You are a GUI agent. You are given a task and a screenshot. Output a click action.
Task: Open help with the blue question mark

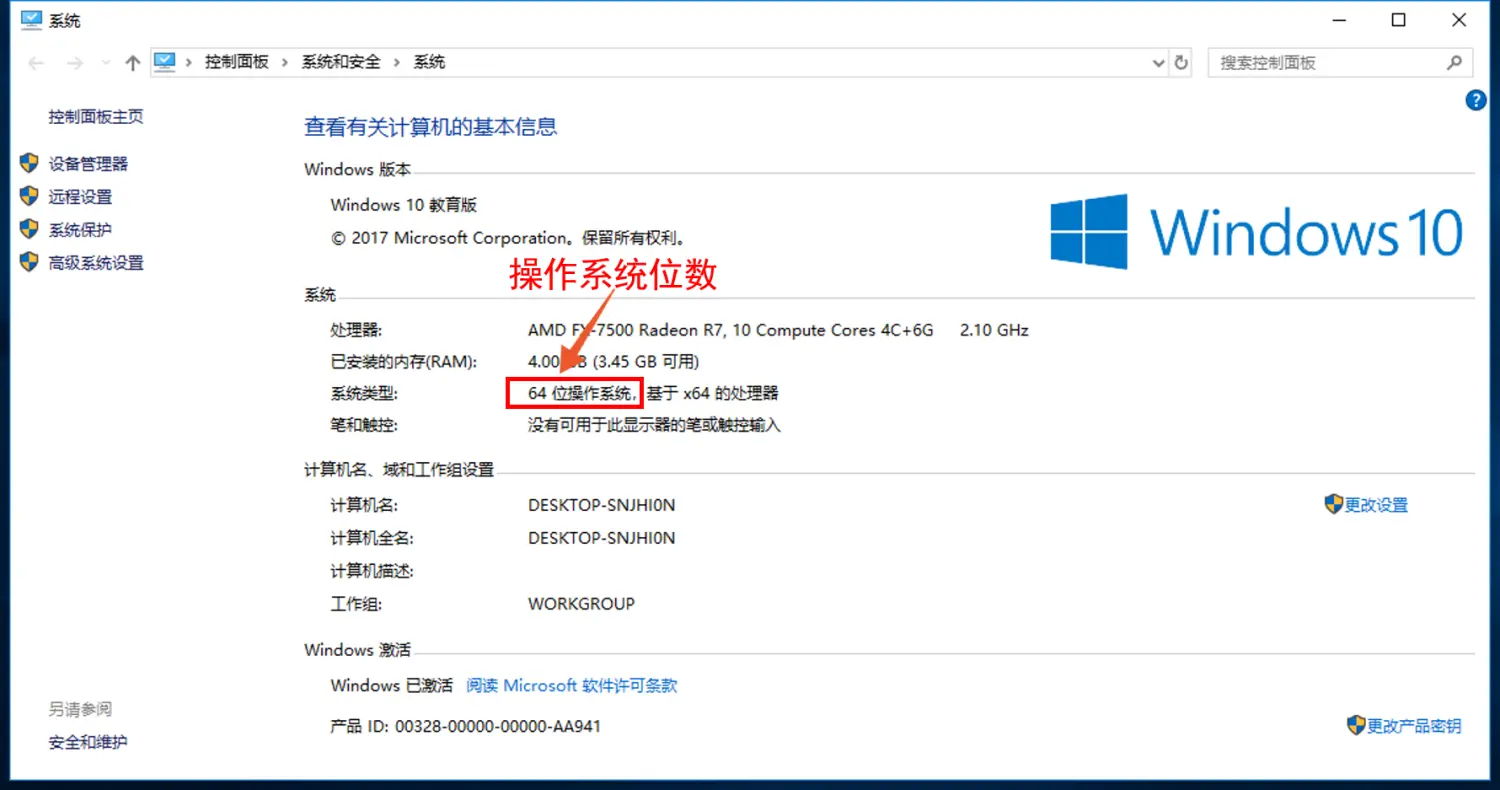click(1475, 100)
